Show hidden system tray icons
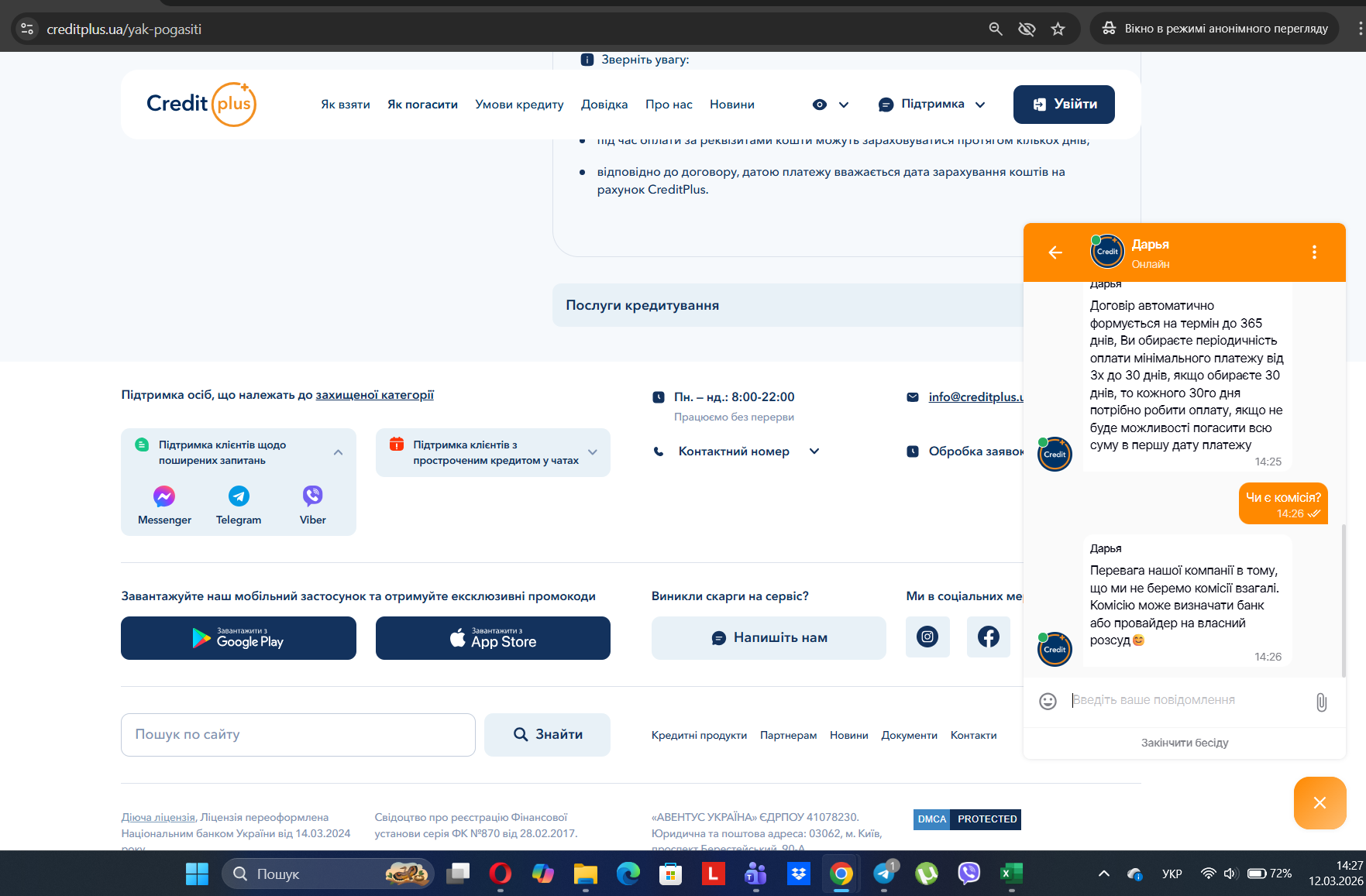This screenshot has height=896, width=1366. (x=1104, y=874)
